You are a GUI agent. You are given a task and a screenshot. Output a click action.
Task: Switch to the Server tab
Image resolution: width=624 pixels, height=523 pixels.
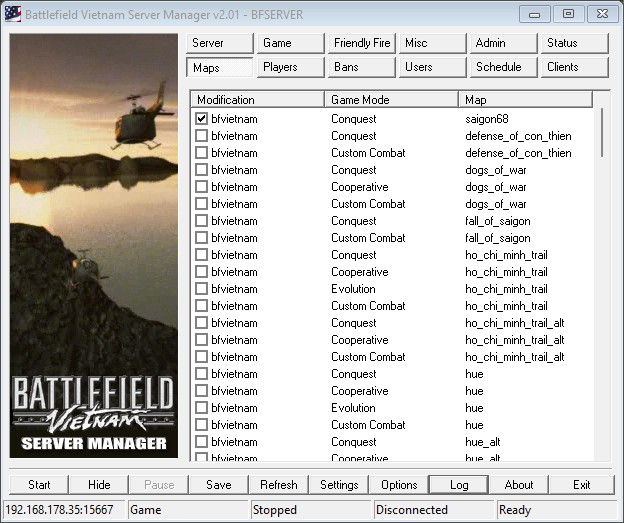219,43
